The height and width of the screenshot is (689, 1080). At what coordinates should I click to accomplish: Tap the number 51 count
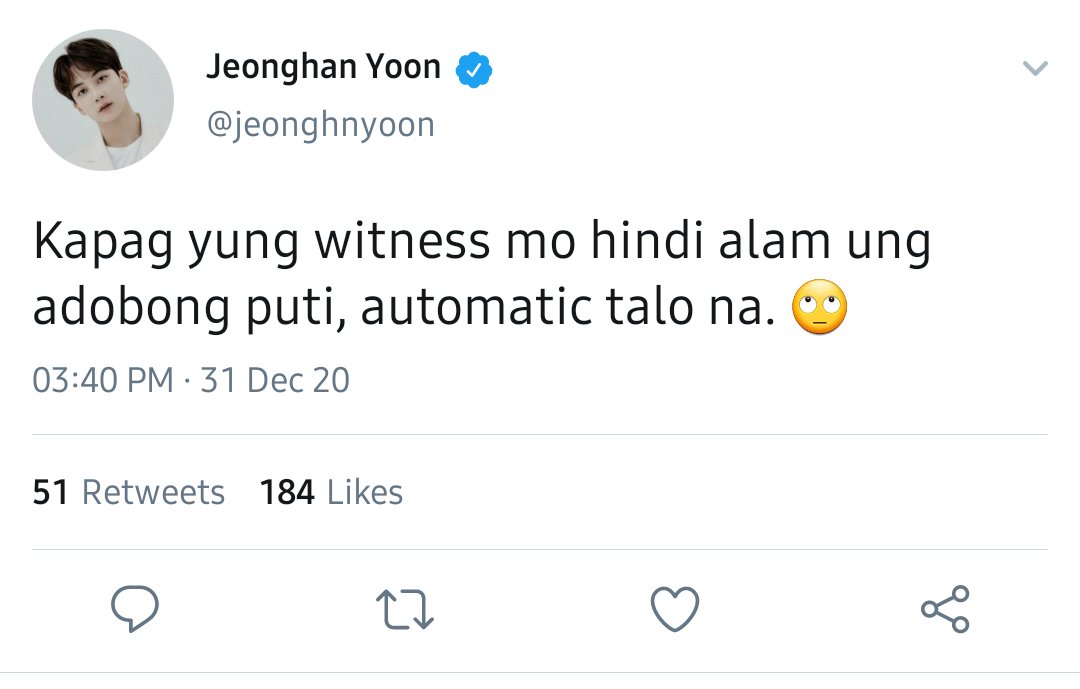pyautogui.click(x=50, y=492)
